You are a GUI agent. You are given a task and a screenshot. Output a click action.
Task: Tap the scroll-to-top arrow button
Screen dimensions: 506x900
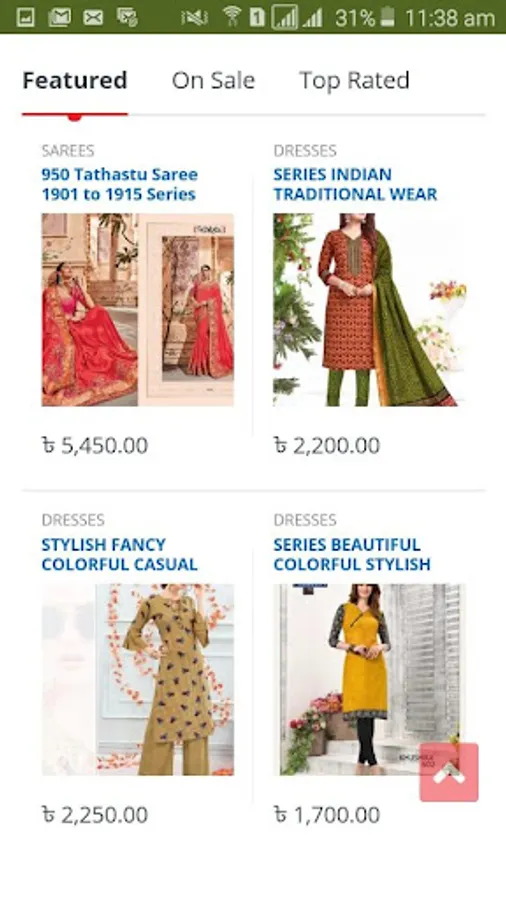pyautogui.click(x=449, y=772)
